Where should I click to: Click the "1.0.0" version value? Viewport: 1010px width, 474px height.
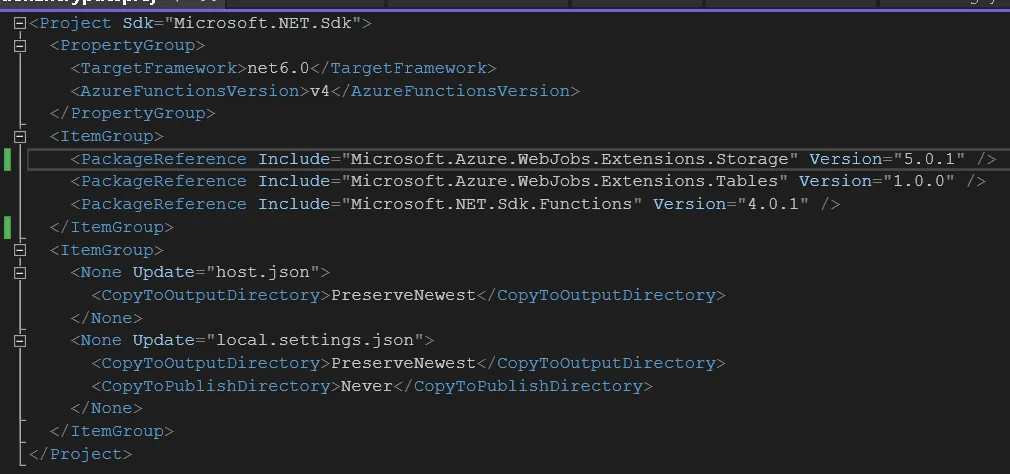point(919,182)
